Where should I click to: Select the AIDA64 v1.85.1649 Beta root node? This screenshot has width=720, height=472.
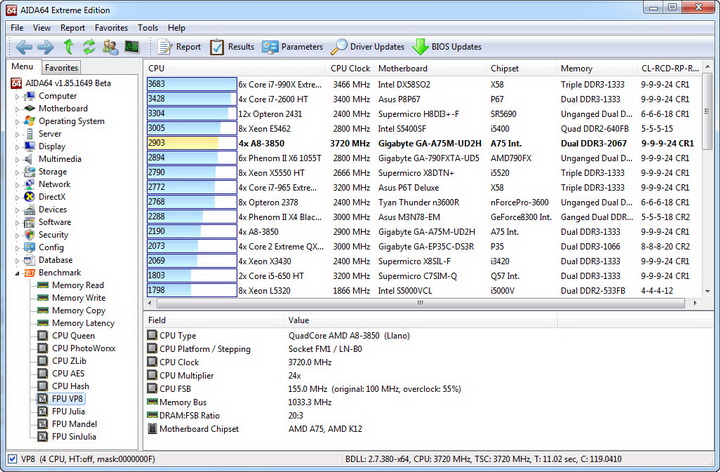[68, 83]
